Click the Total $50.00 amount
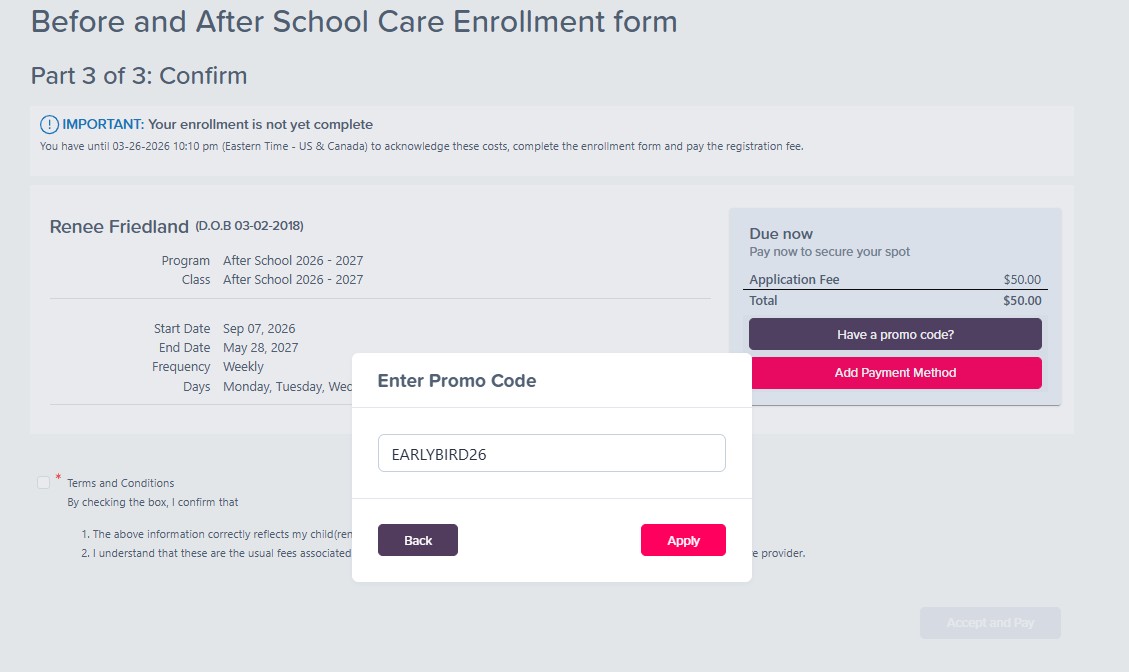 1022,301
